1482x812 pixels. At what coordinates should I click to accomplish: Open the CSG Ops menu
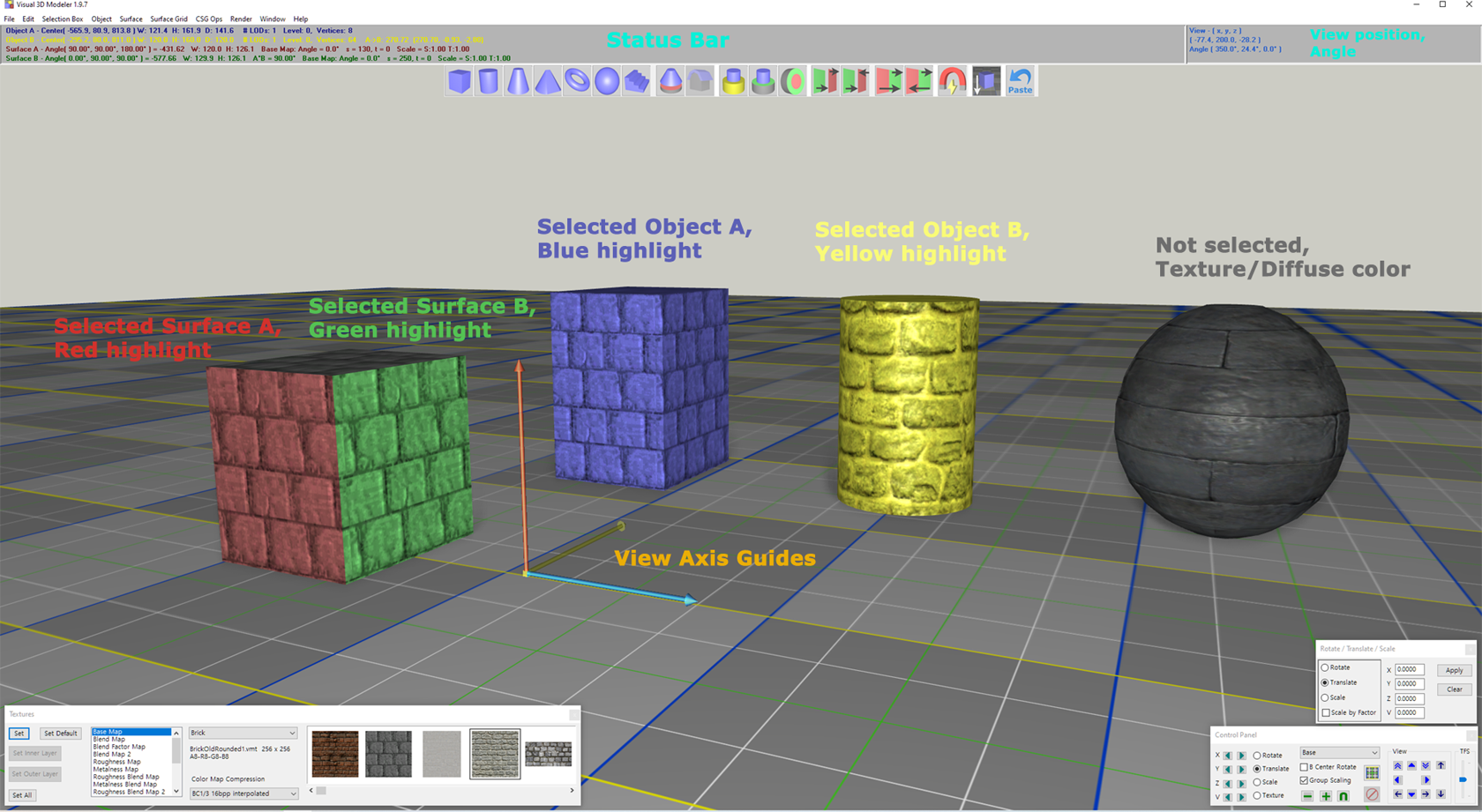[x=208, y=19]
